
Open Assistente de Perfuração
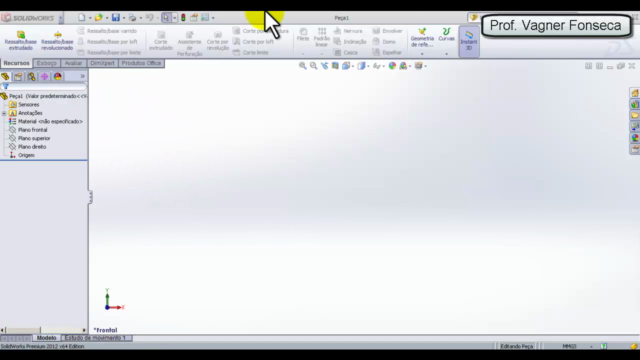pyautogui.click(x=189, y=43)
